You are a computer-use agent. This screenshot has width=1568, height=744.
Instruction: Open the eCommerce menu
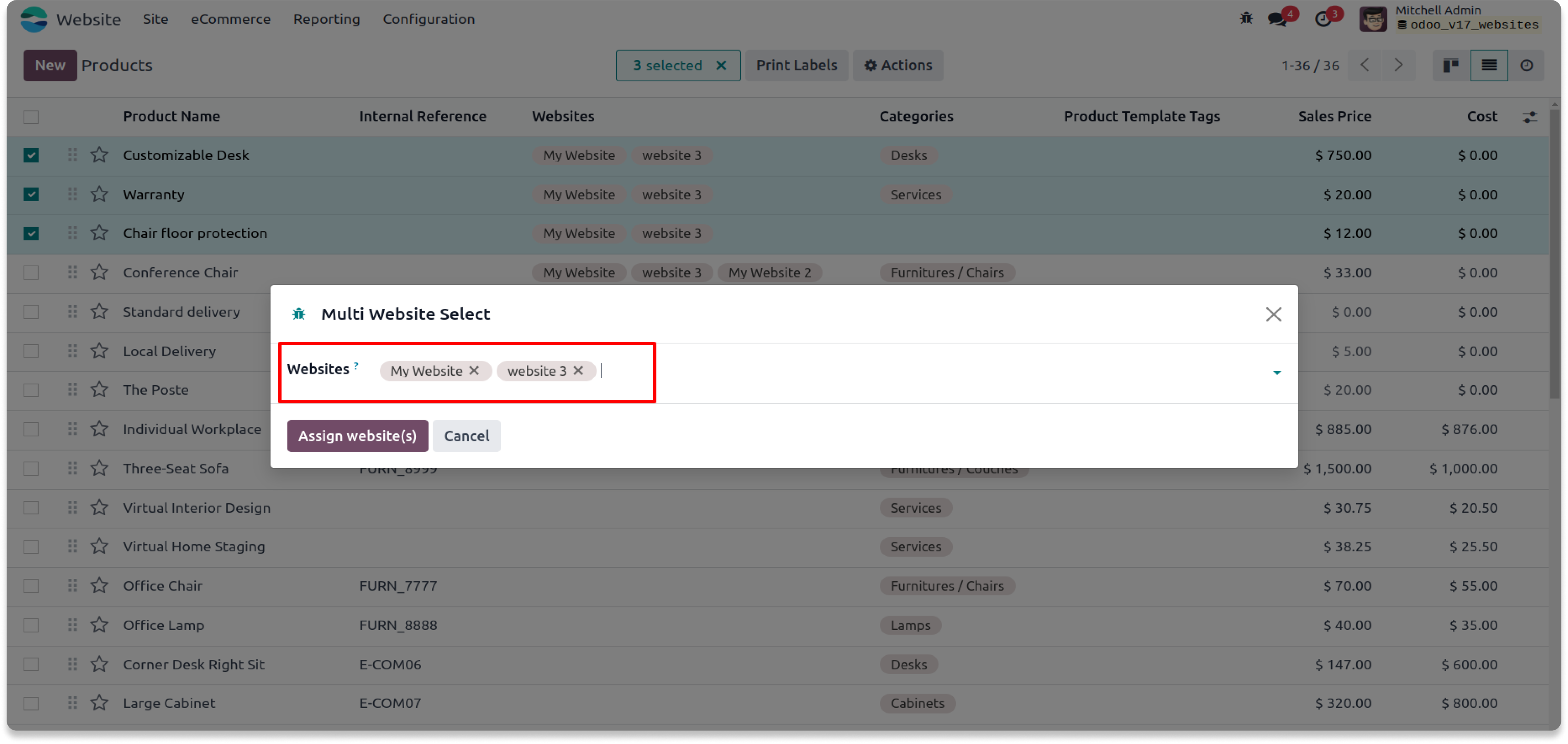[x=231, y=19]
